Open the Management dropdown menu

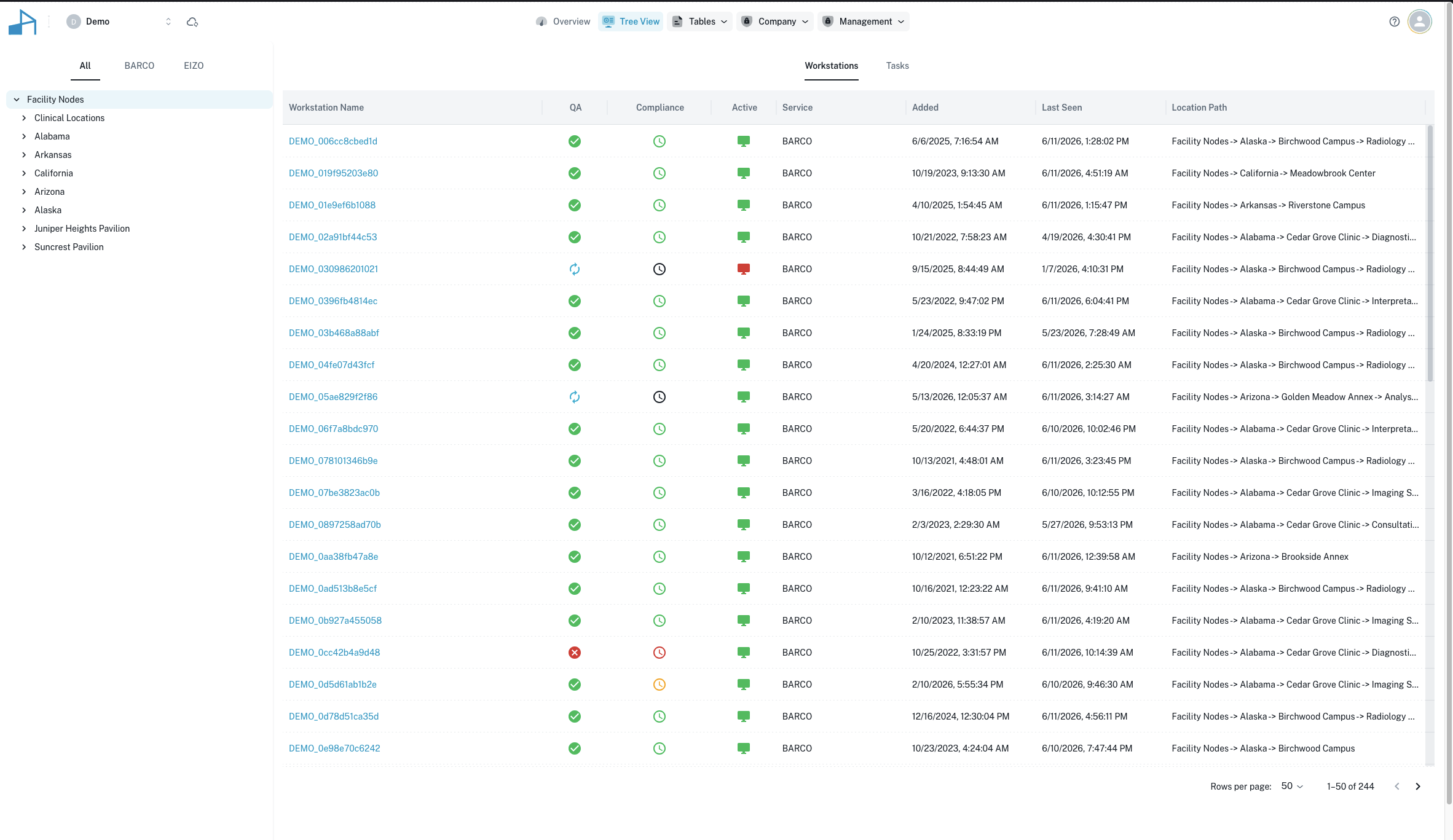(864, 22)
